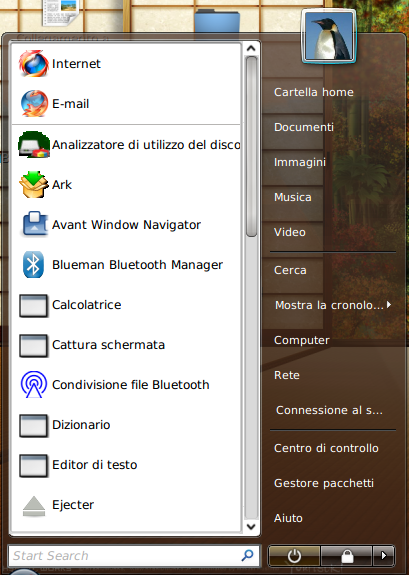Select the Calcolatrice label
This screenshot has height=575, width=409.
click(x=86, y=305)
